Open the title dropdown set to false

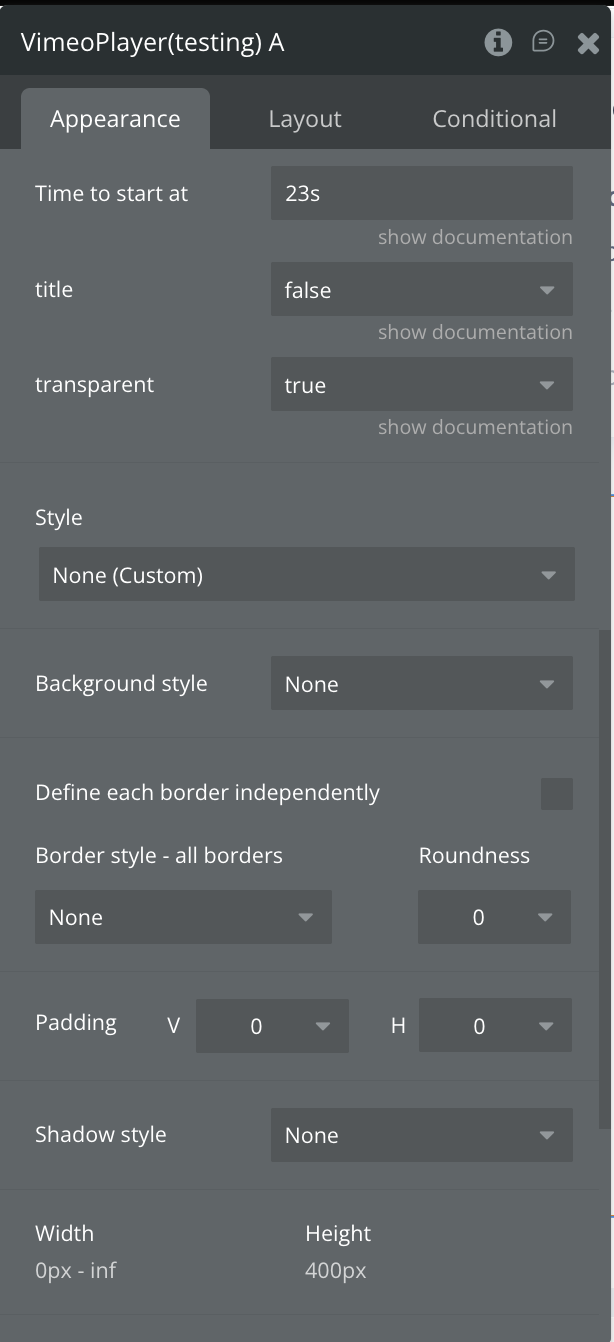pyautogui.click(x=421, y=290)
